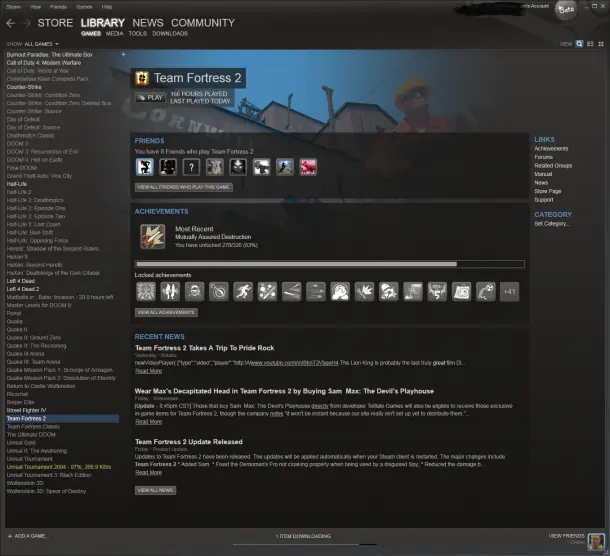Go back with the left arrow
Image resolution: width=610 pixels, height=556 pixels.
(x=11, y=23)
